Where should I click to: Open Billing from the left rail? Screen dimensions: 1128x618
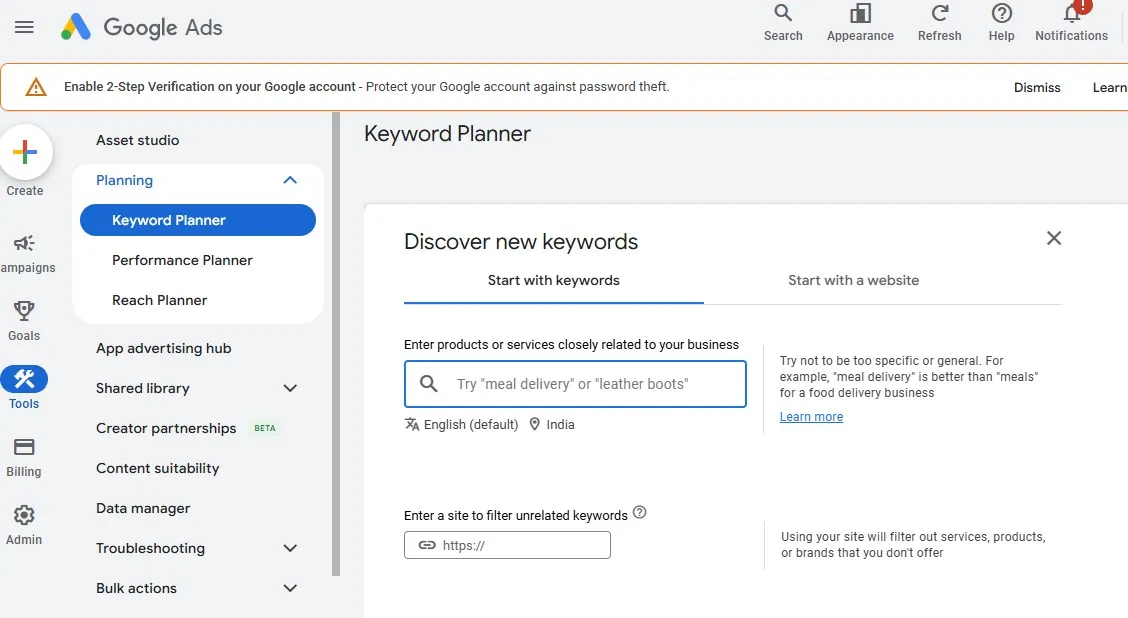pyautogui.click(x=24, y=448)
